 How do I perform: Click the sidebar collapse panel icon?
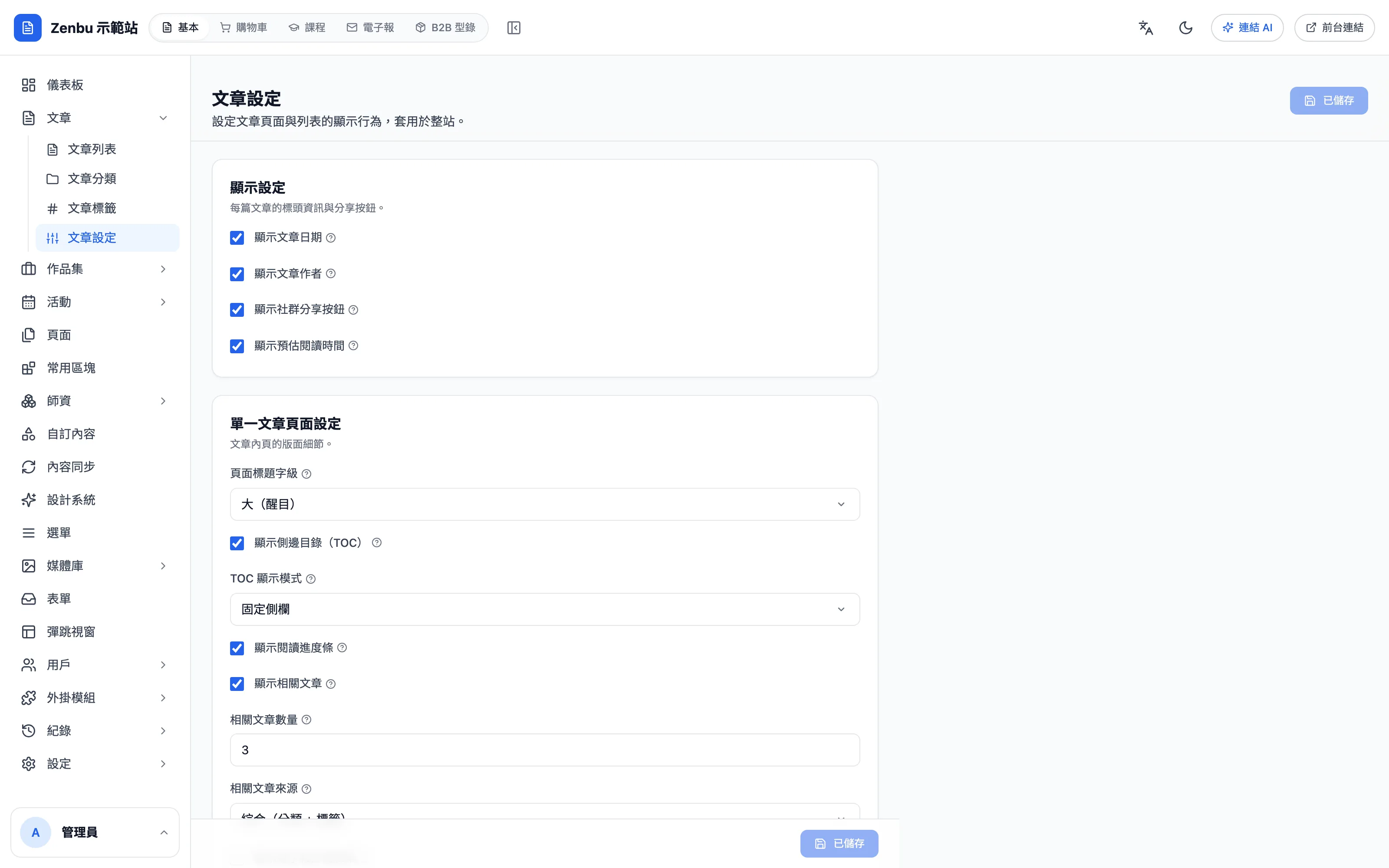(x=513, y=27)
